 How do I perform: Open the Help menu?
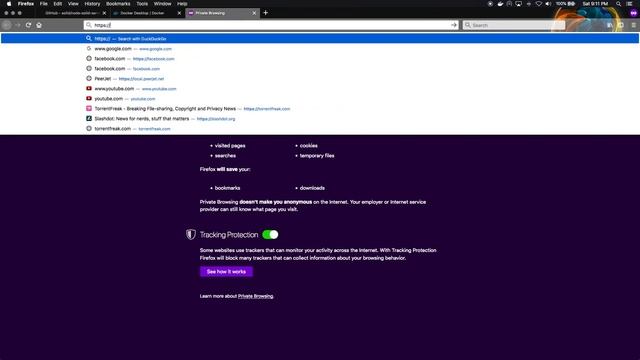point(182,4)
